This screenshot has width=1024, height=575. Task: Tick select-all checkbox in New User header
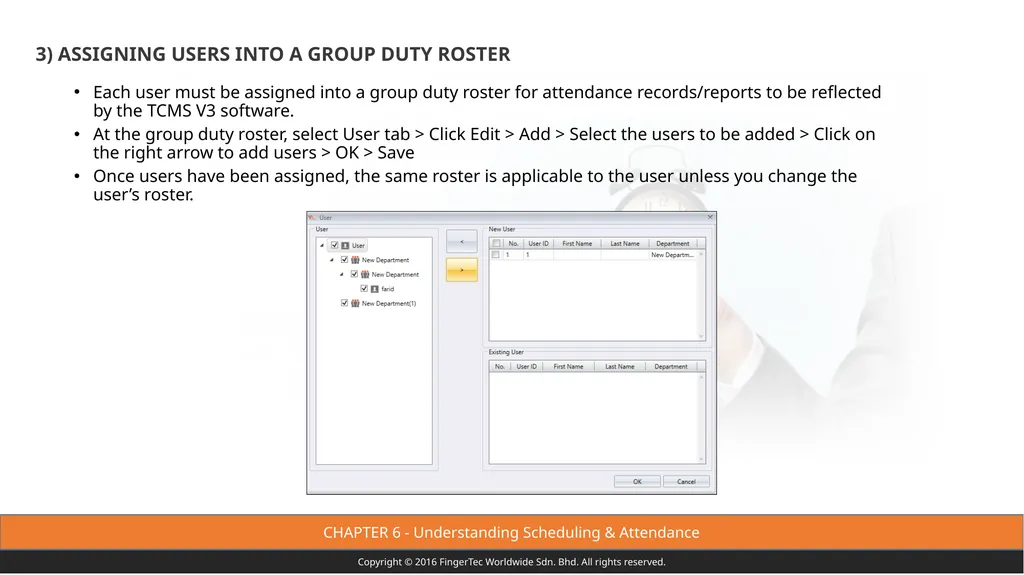496,244
